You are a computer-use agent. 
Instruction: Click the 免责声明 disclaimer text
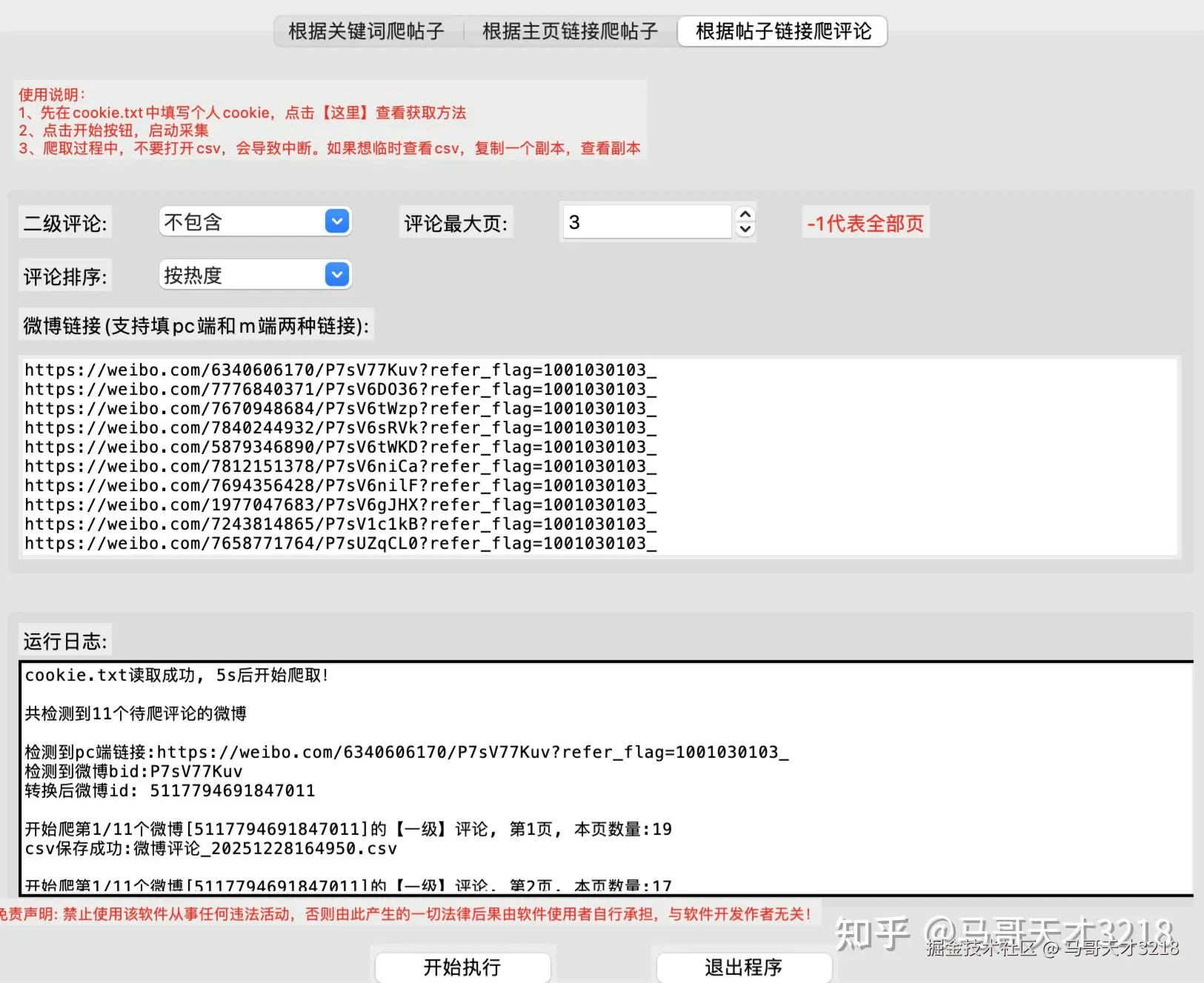coord(406,914)
